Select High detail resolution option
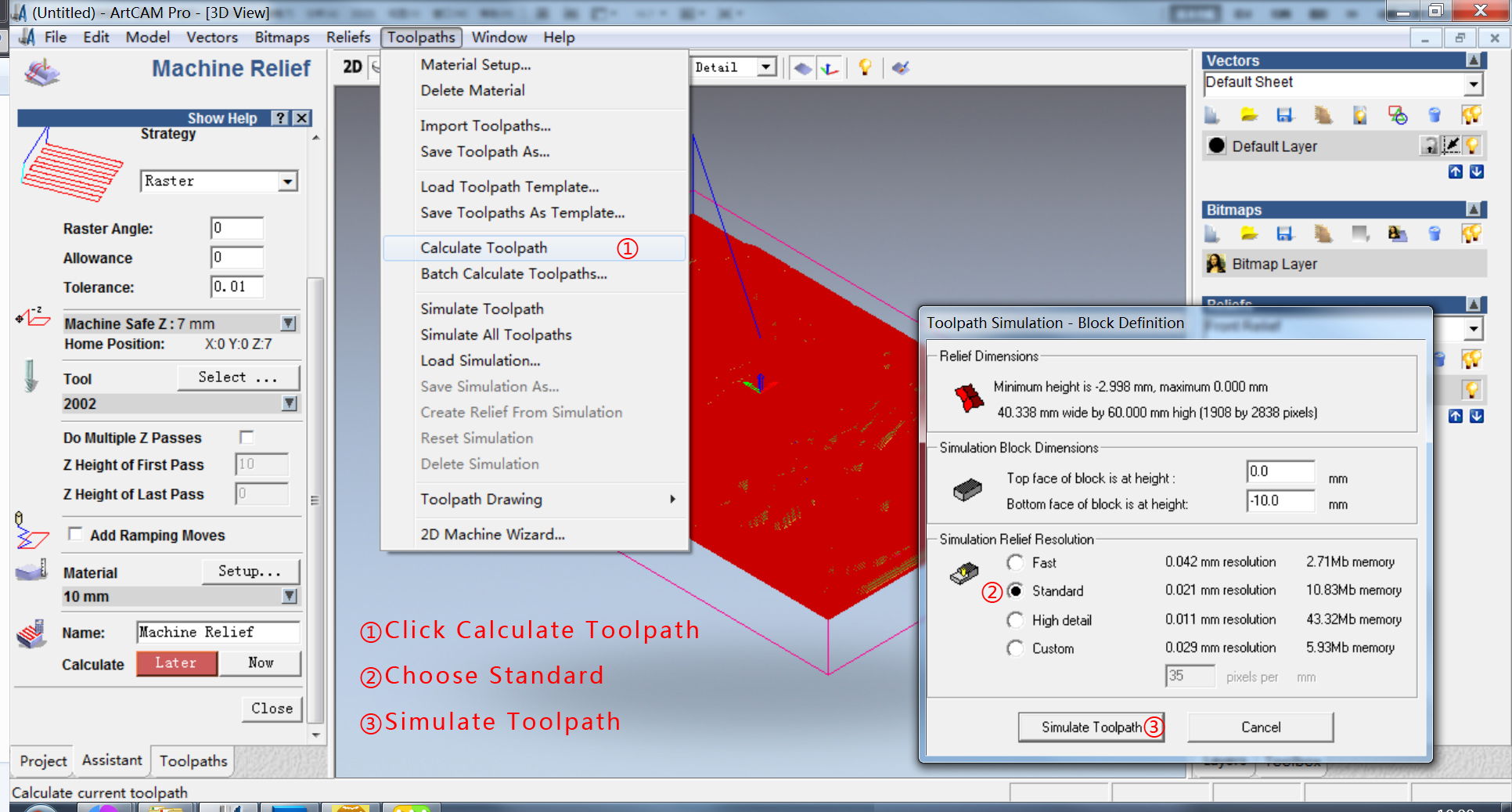 pos(1015,620)
